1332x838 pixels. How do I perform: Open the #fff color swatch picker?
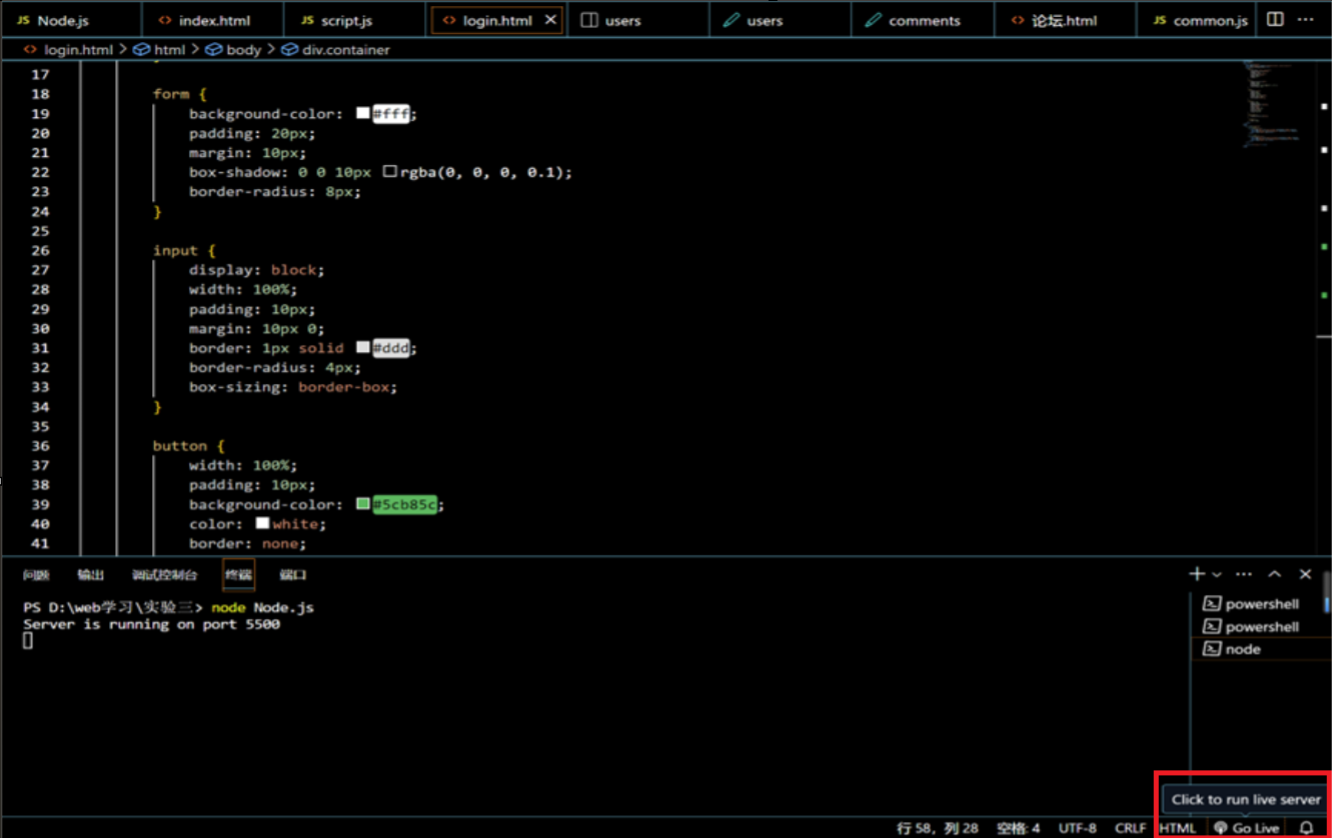coord(363,113)
